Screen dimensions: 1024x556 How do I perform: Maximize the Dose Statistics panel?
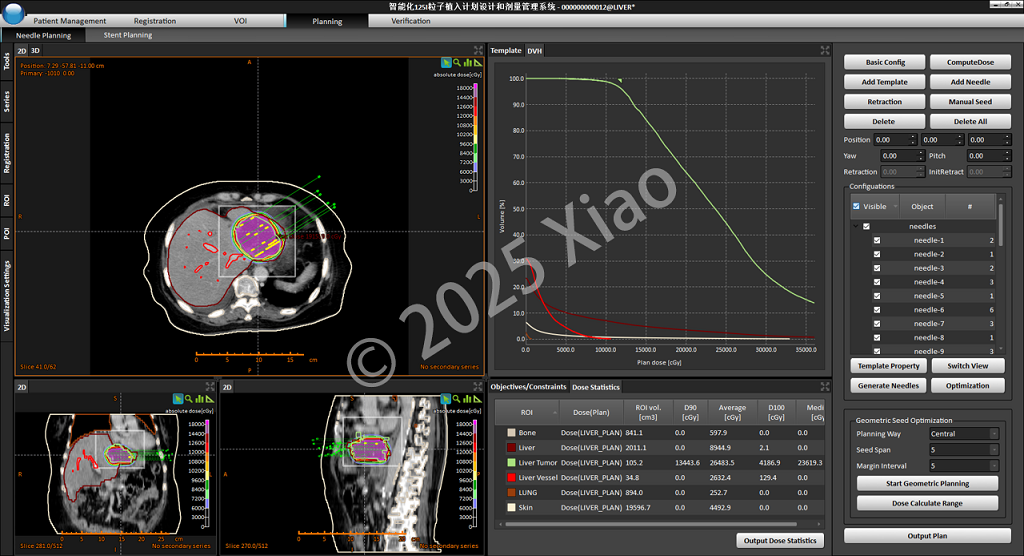click(825, 387)
